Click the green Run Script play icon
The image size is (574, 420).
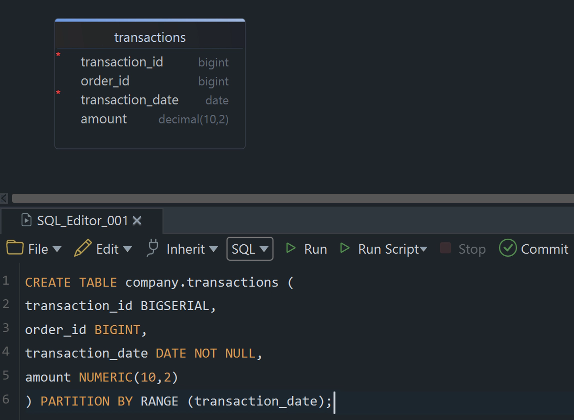(344, 248)
